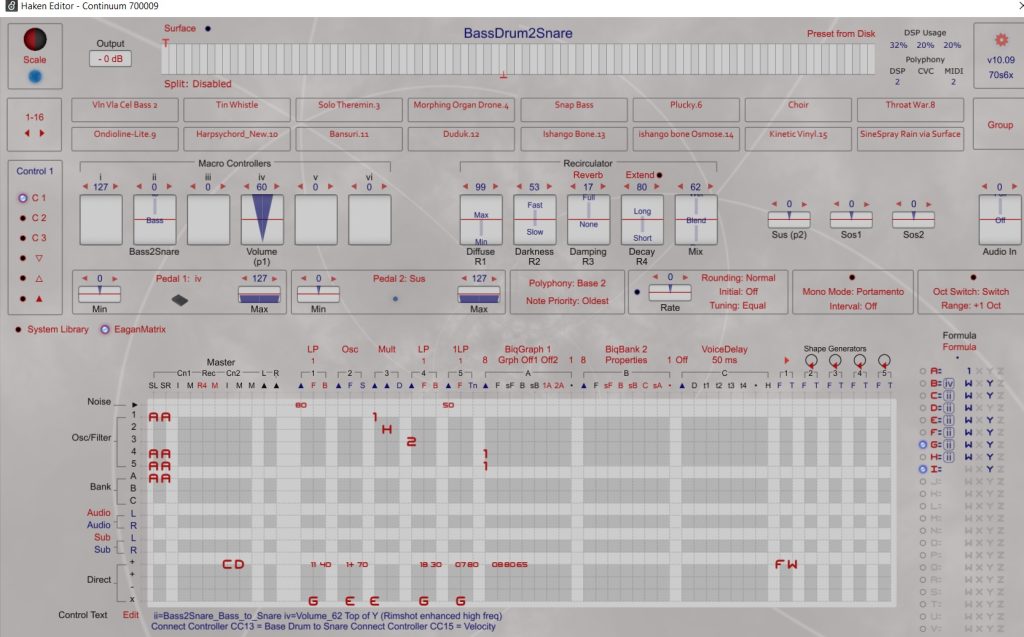Image resolution: width=1024 pixels, height=637 pixels.
Task: Click the down triangle in Control list
Action: coord(39,258)
